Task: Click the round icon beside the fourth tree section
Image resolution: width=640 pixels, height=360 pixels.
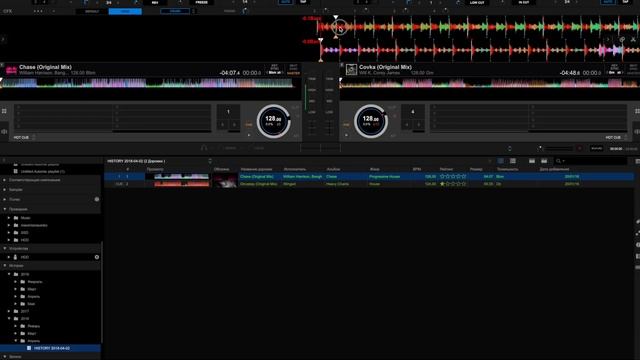Action: [x=97, y=199]
